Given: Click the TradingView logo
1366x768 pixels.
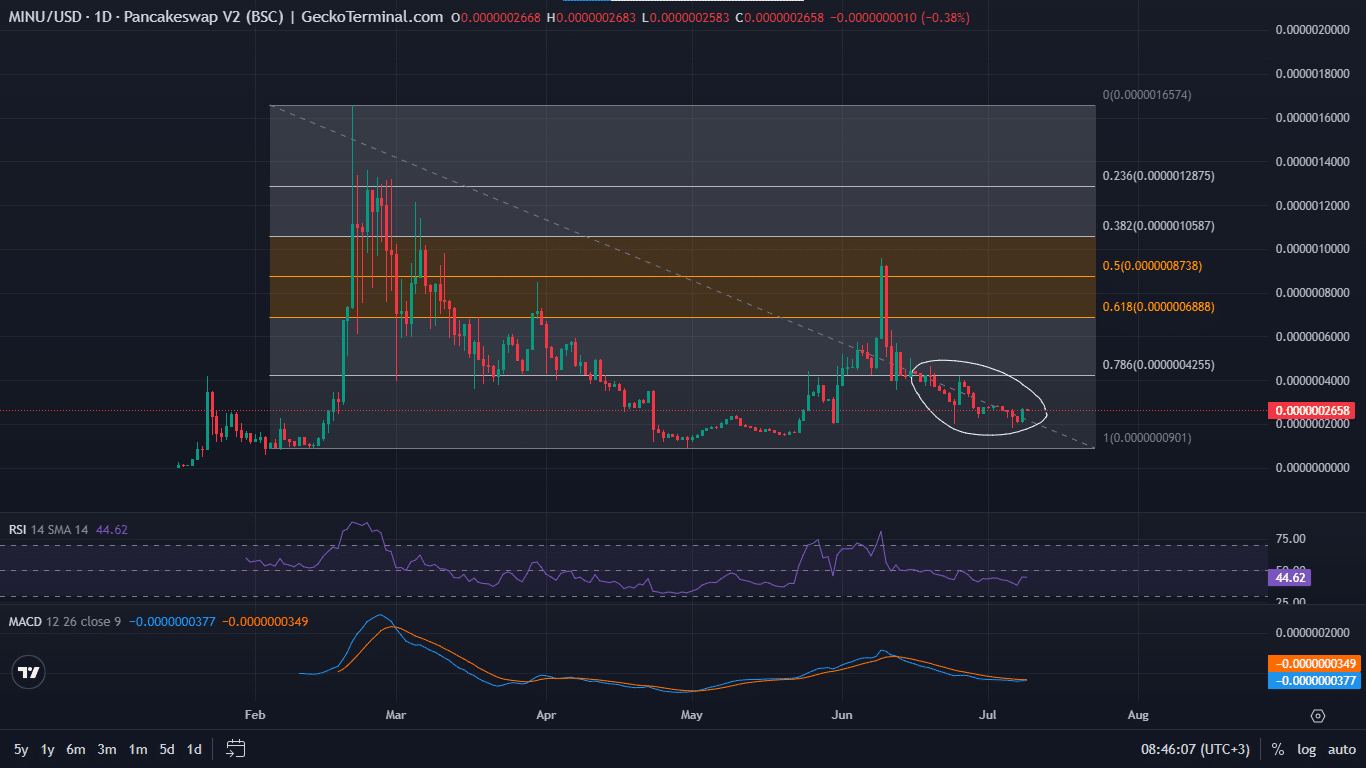Looking at the screenshot, I should pyautogui.click(x=30, y=673).
